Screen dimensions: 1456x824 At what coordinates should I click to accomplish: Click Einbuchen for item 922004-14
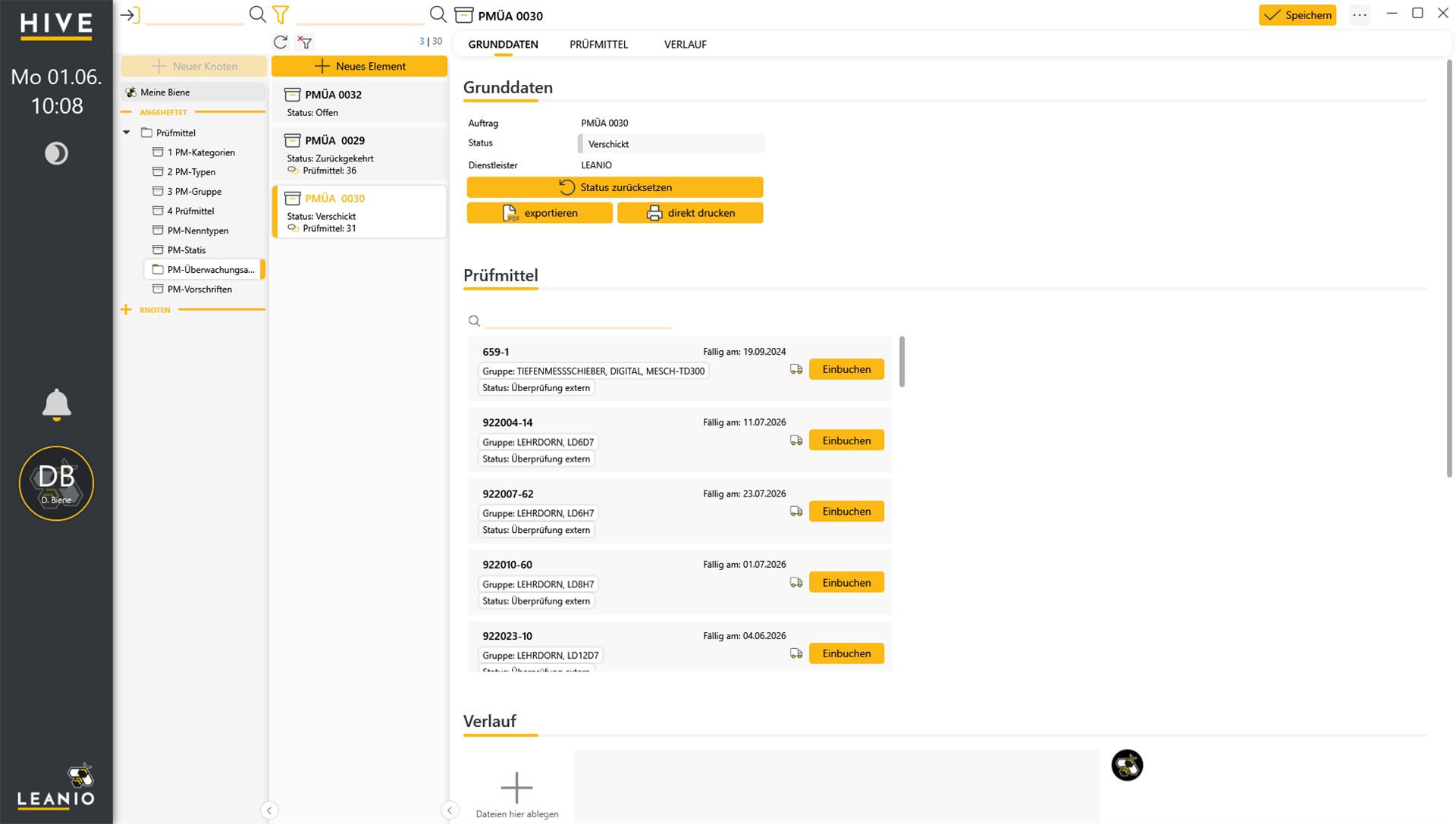(x=846, y=440)
